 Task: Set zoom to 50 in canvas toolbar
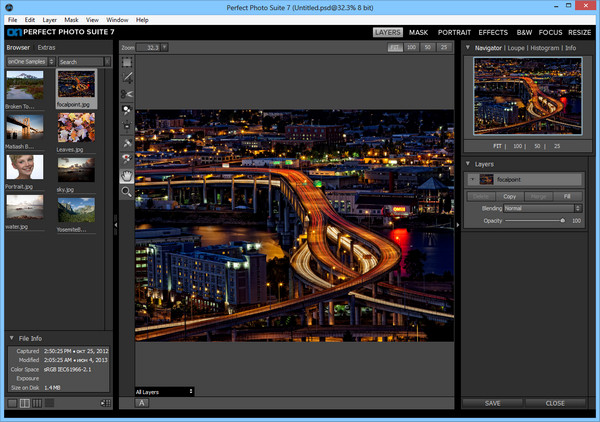427,47
